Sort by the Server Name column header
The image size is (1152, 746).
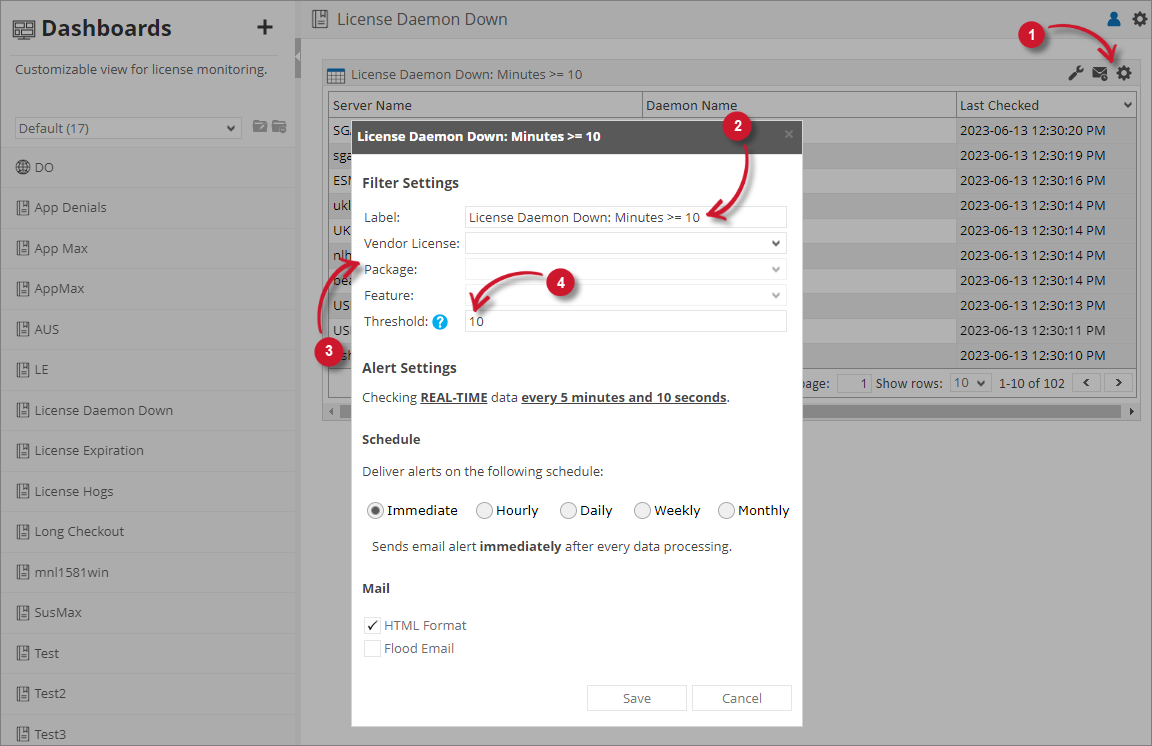[x=485, y=105]
